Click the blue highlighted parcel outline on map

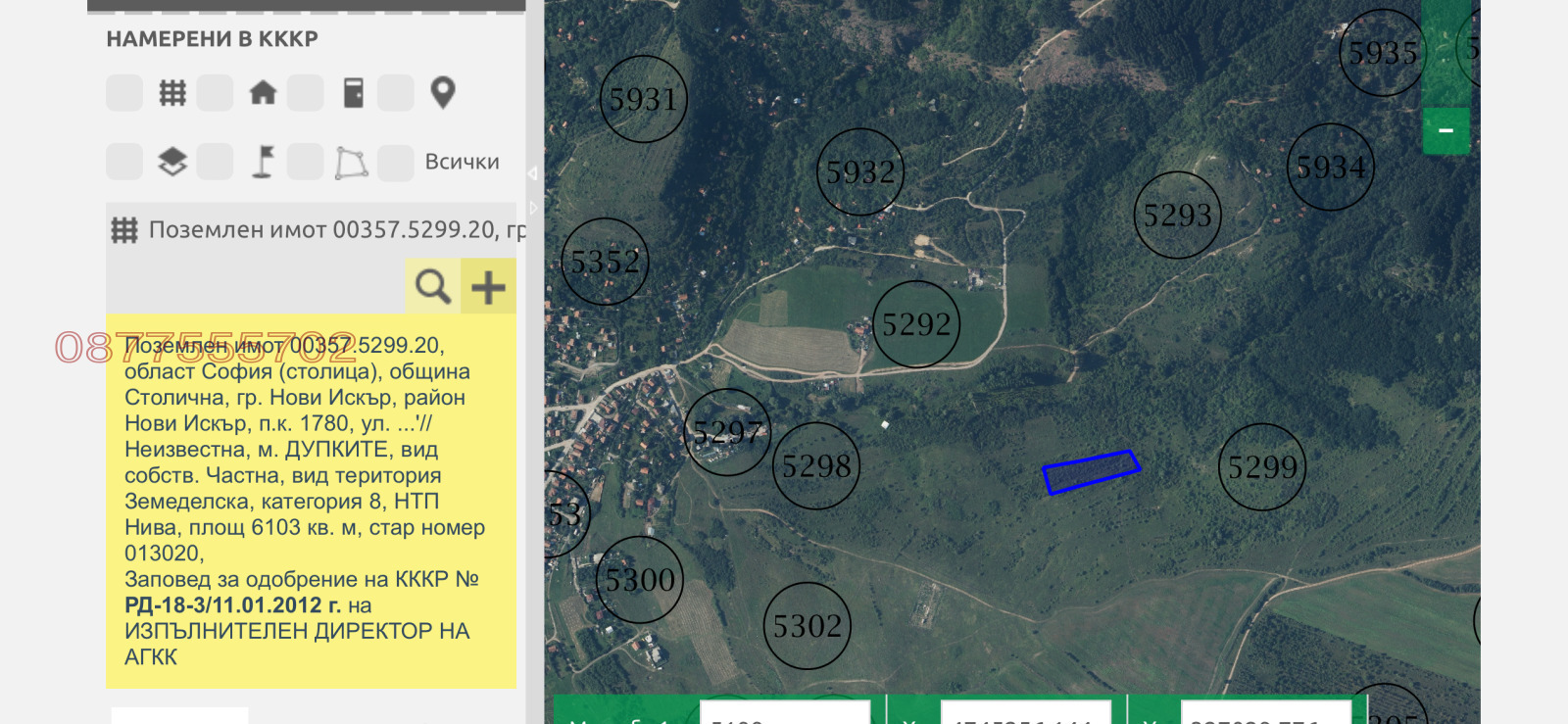1090,472
